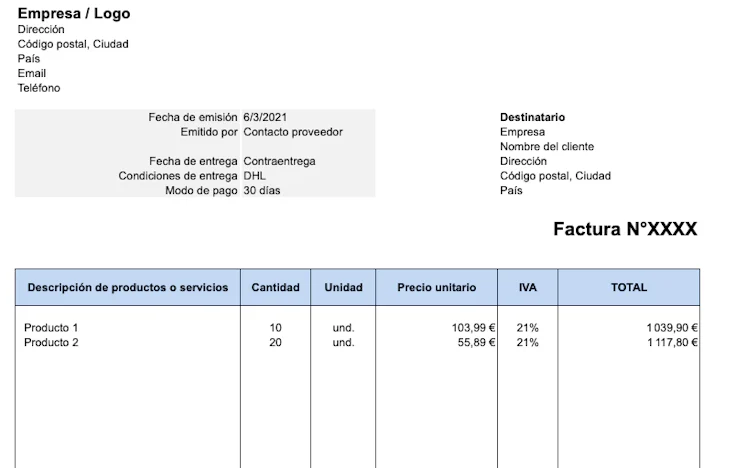Image resolution: width=736 pixels, height=468 pixels.
Task: Select the 30 días payment cell
Action: (261, 190)
